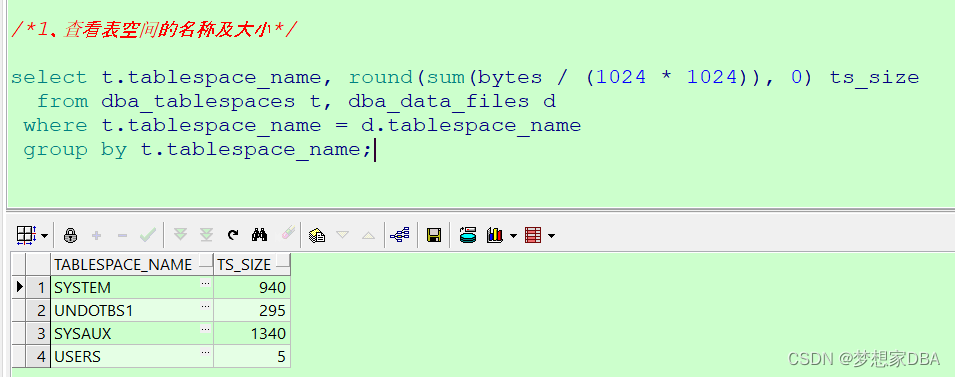Click the fetch last page icon
The image size is (955, 377).
pos(206,235)
